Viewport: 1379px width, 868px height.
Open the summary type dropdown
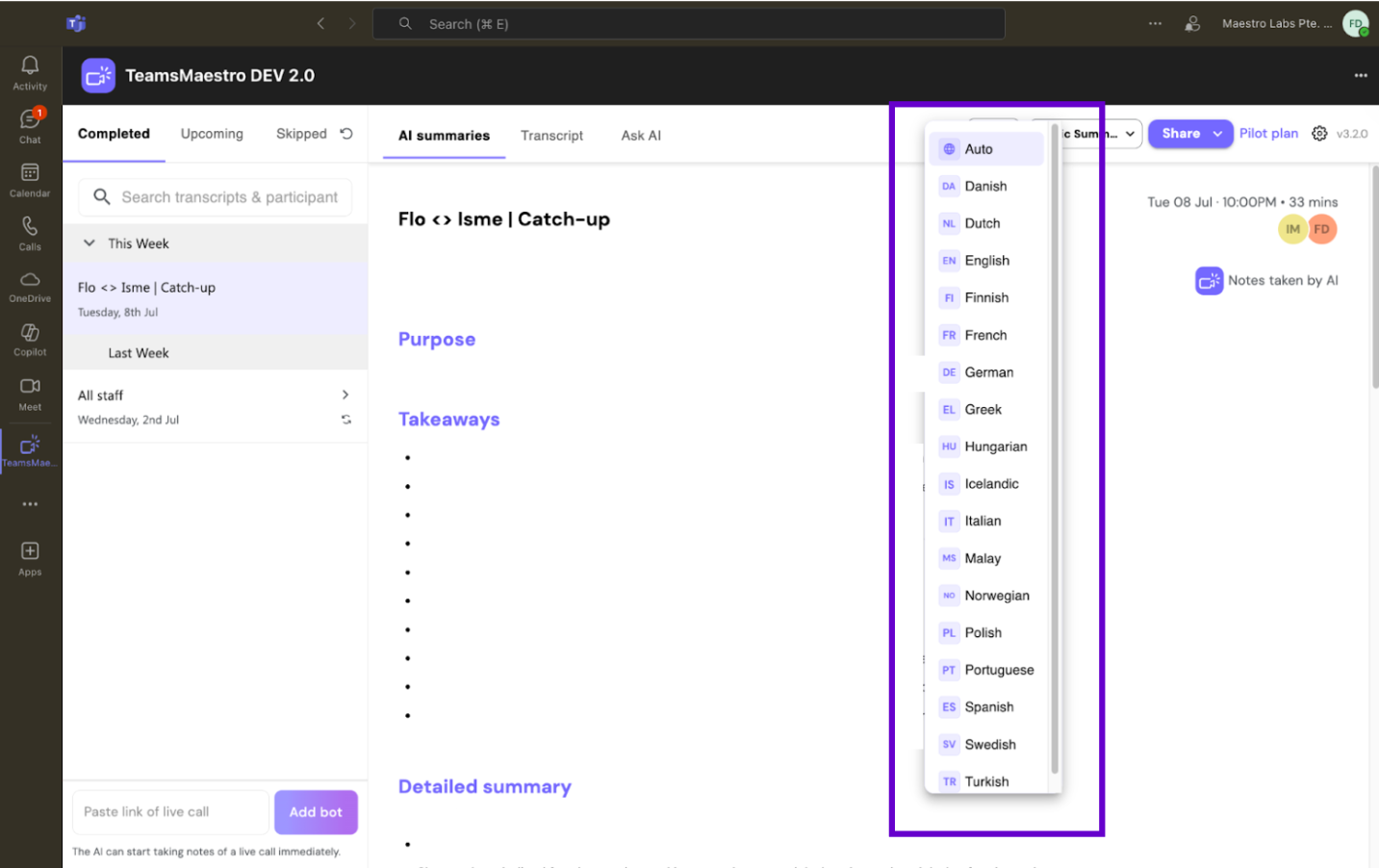1087,134
